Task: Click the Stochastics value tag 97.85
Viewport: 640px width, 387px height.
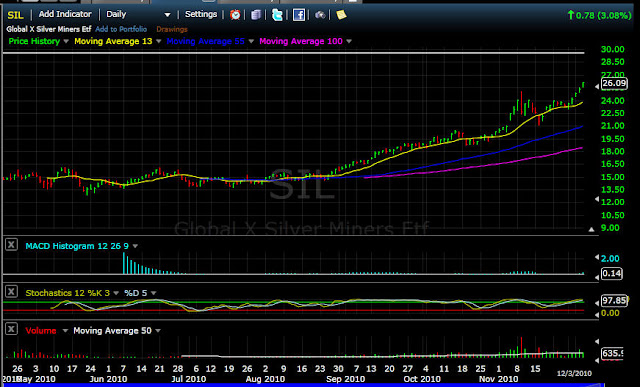Action: click(614, 301)
